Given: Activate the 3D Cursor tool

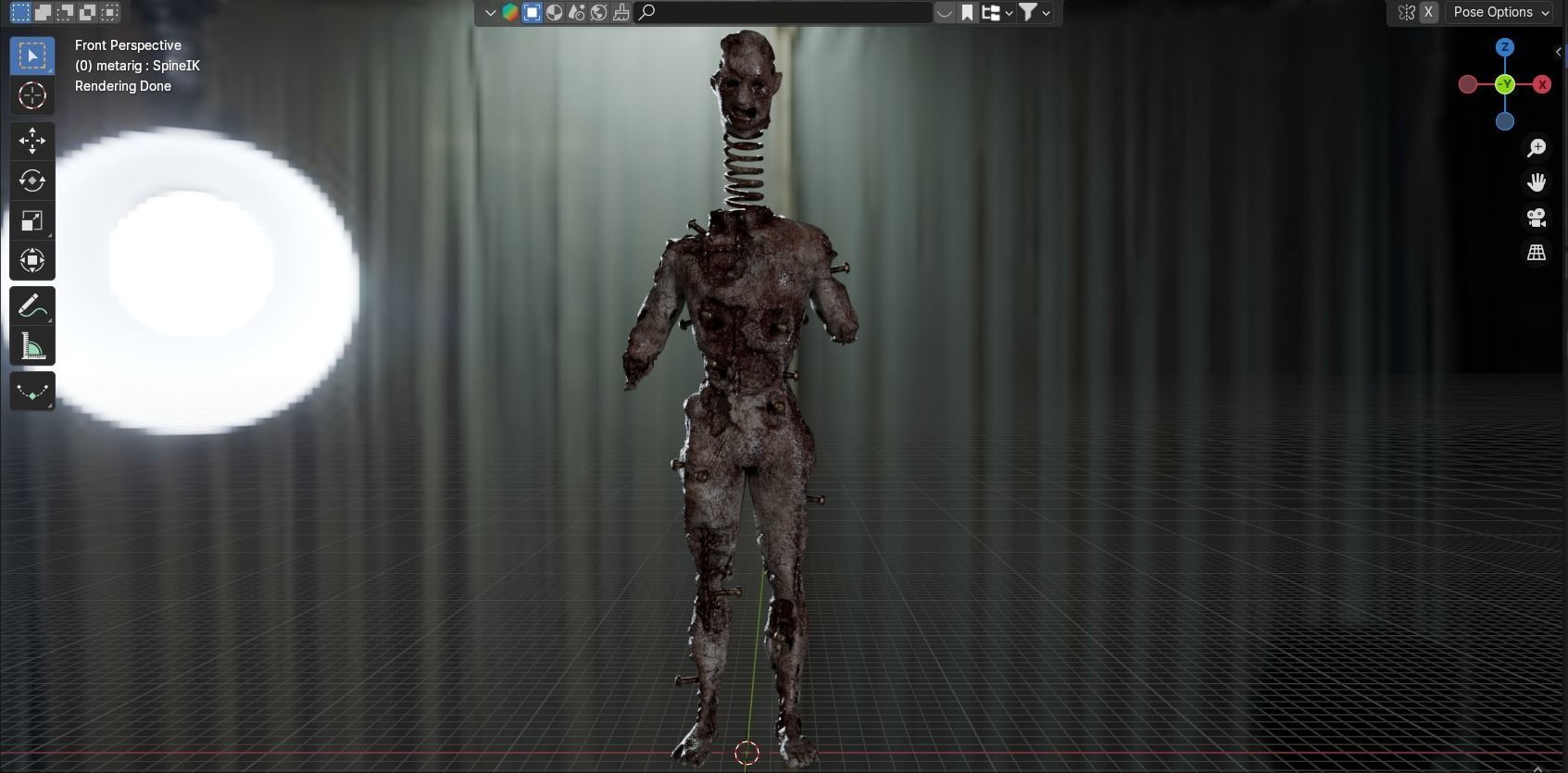Looking at the screenshot, I should tap(32, 95).
